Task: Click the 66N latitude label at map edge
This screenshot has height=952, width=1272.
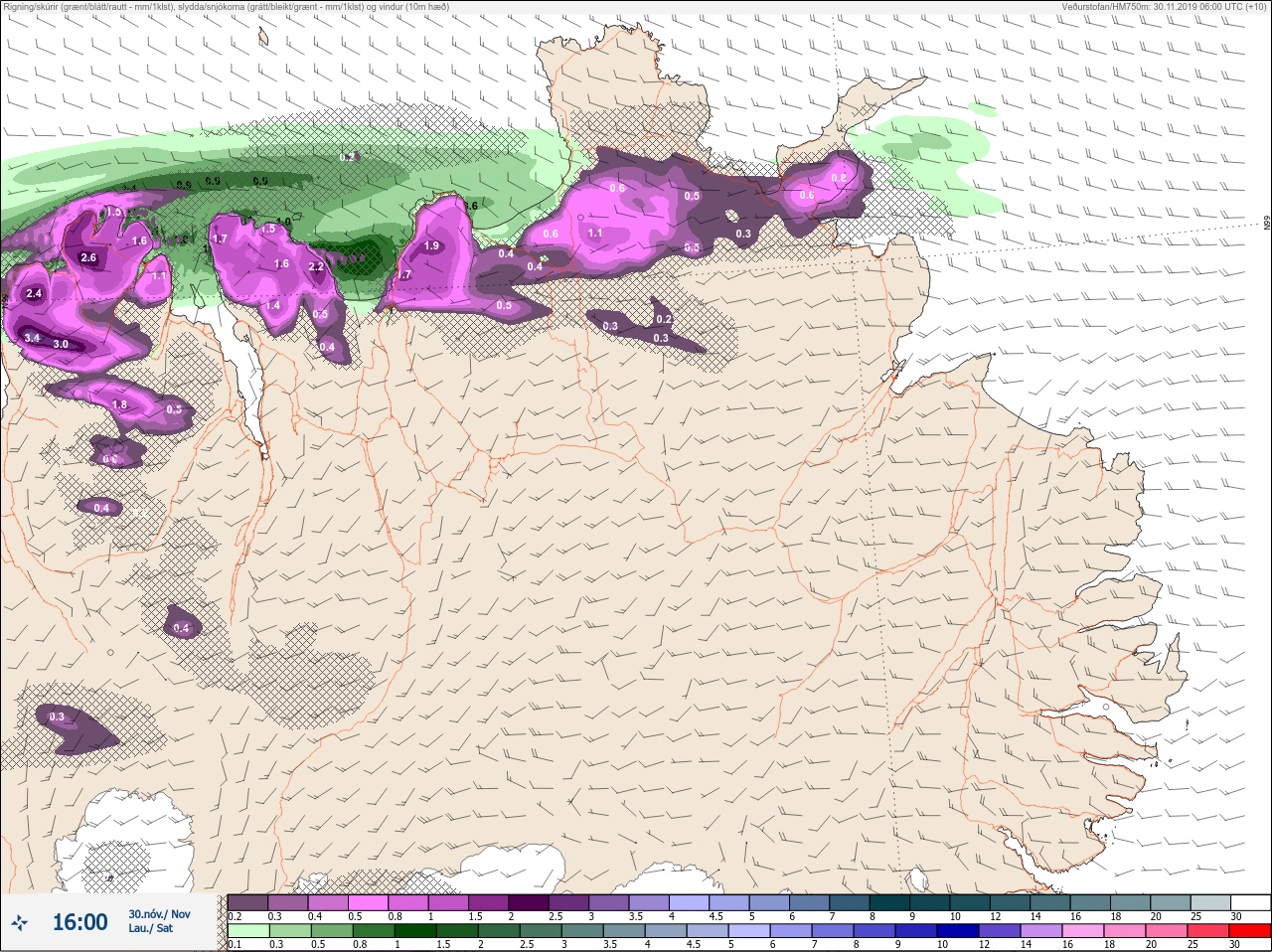Action: 1267,224
